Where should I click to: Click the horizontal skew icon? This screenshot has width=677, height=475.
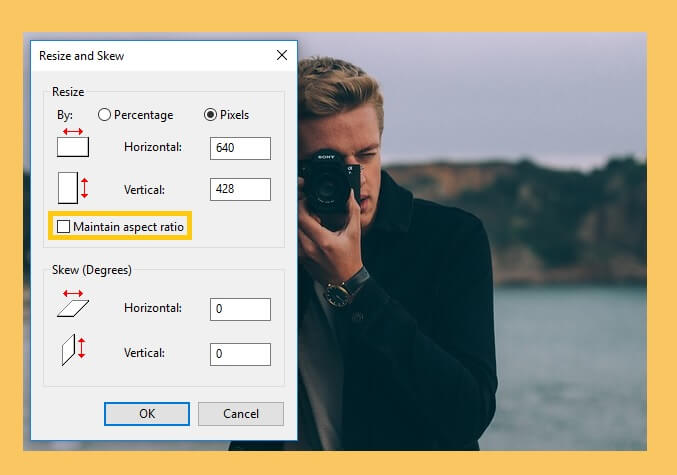pyautogui.click(x=73, y=304)
